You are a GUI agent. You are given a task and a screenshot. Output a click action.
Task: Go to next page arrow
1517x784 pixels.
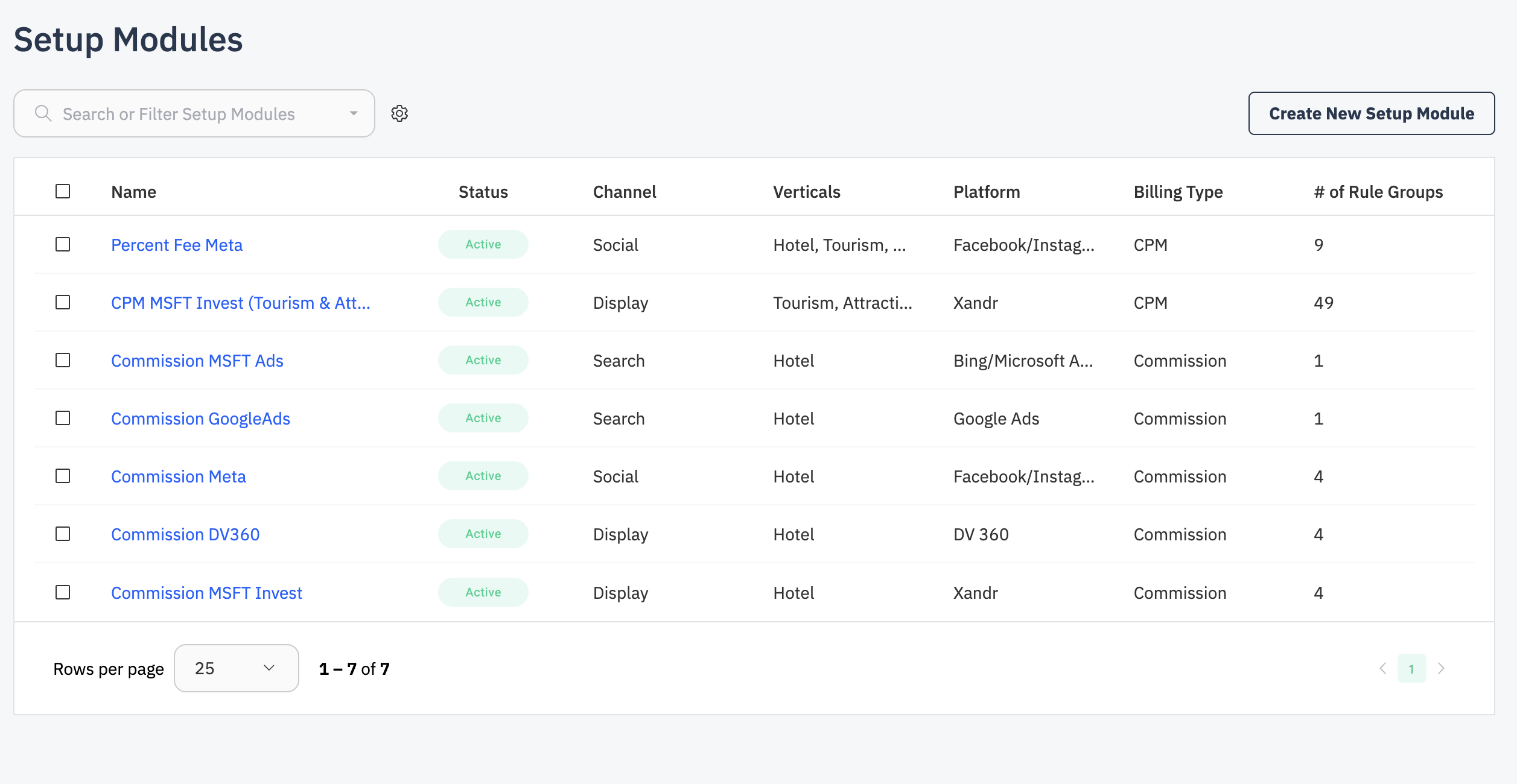pos(1442,668)
